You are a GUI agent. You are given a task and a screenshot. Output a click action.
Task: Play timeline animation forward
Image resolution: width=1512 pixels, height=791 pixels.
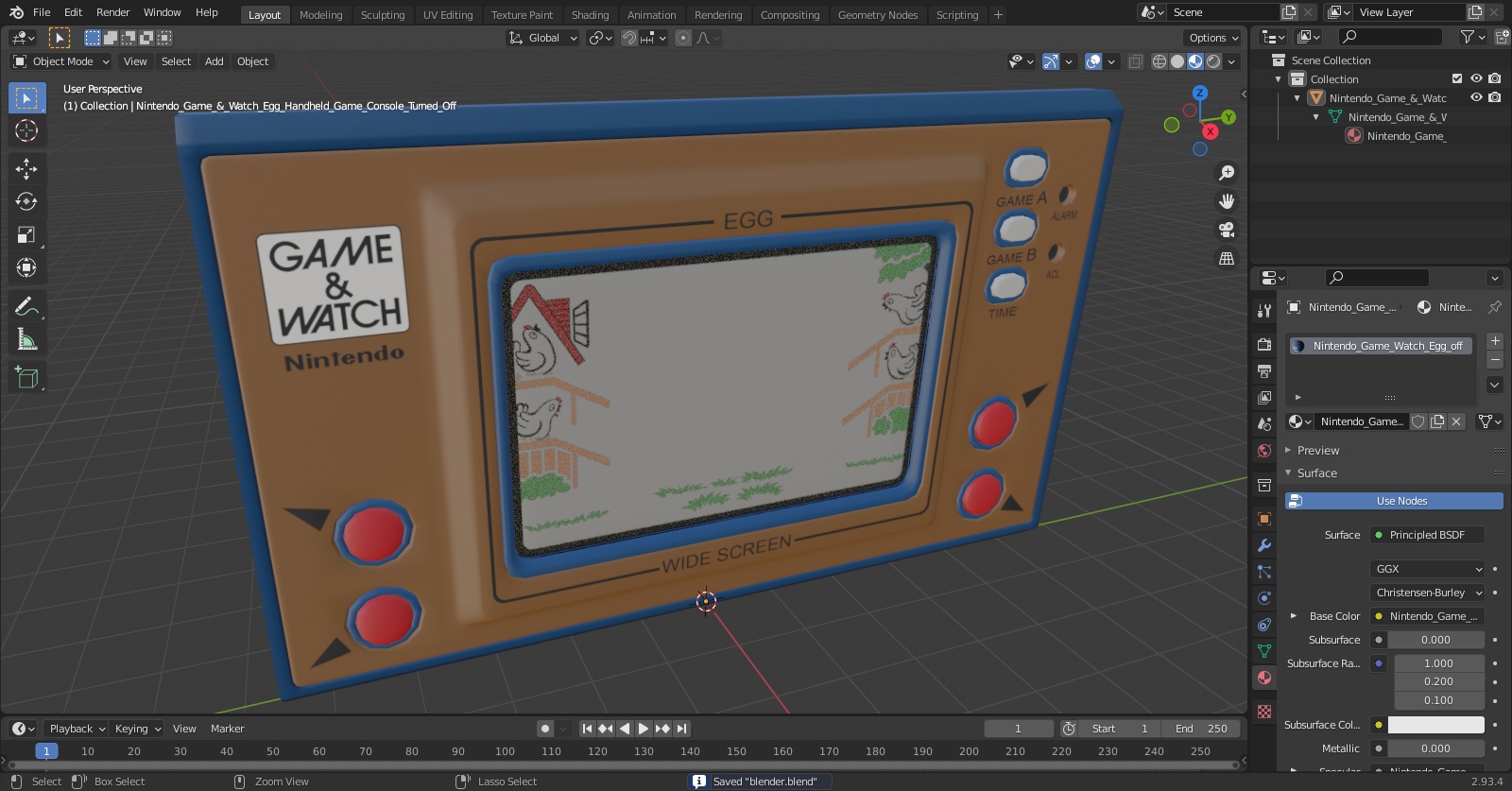(644, 729)
